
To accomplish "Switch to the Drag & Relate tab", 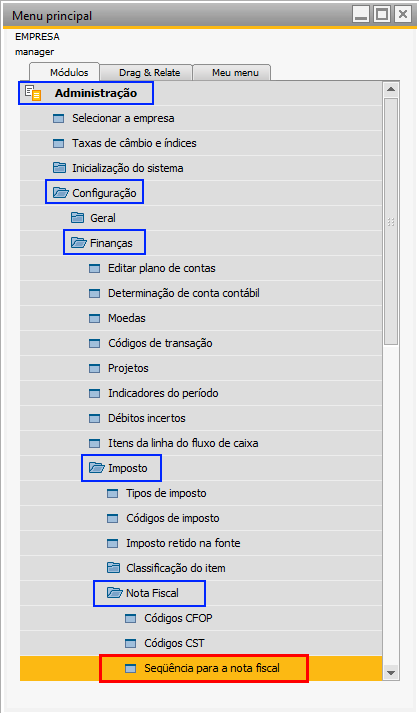I will pos(146,73).
